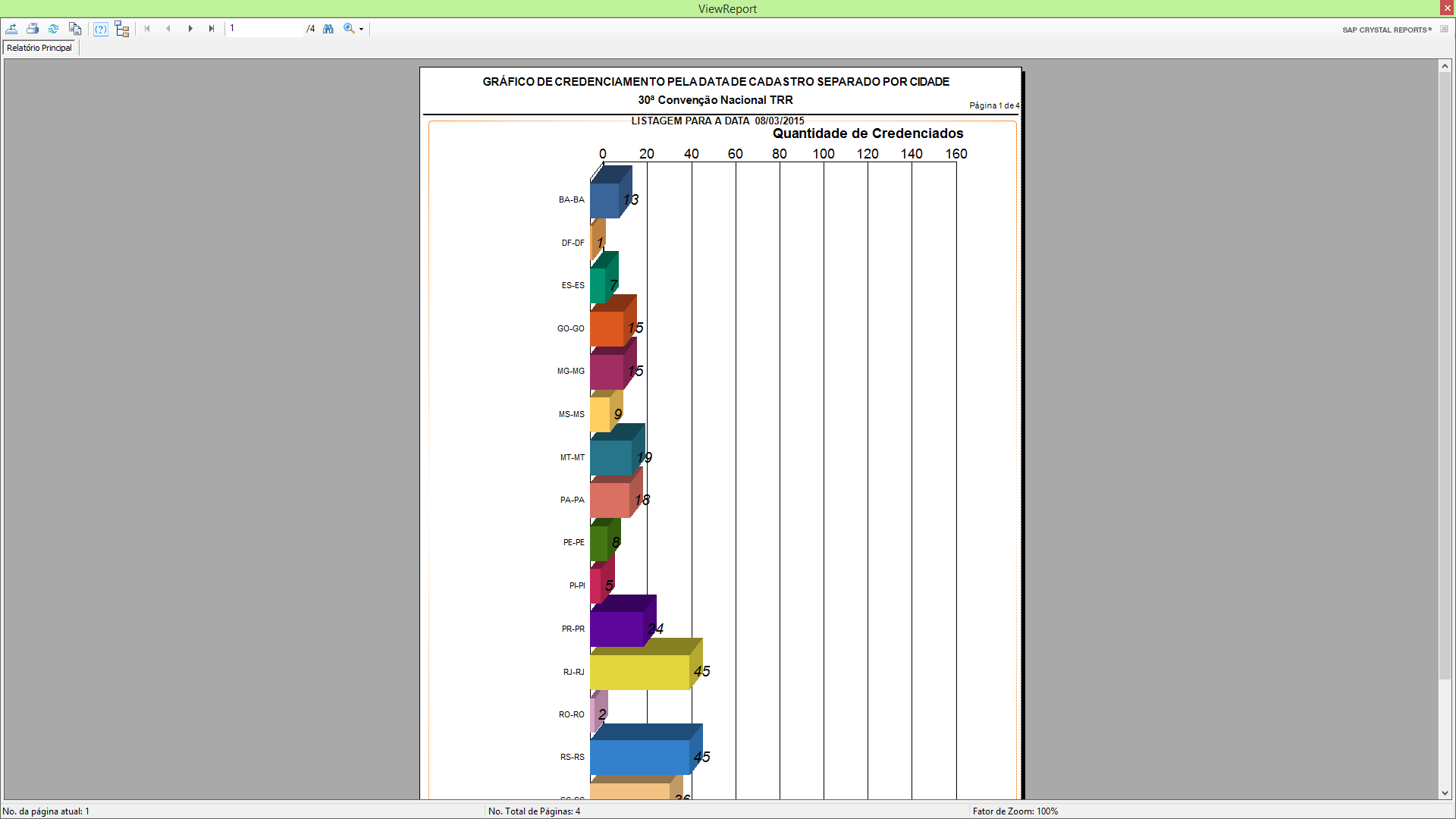Go to previous page arrow
The height and width of the screenshot is (819, 1456).
pyautogui.click(x=168, y=29)
